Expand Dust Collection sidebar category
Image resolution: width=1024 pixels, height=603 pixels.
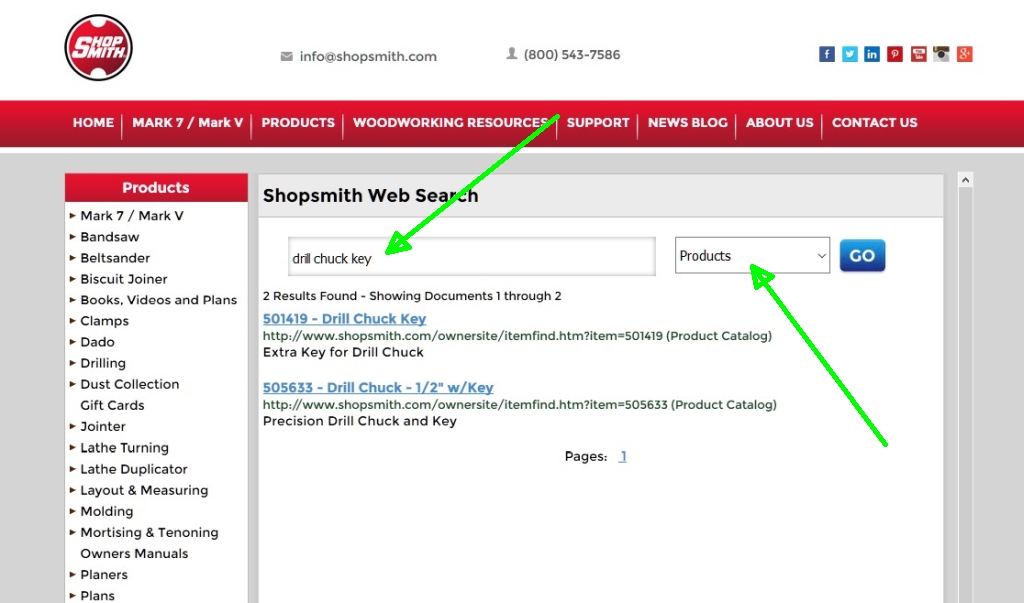click(129, 384)
